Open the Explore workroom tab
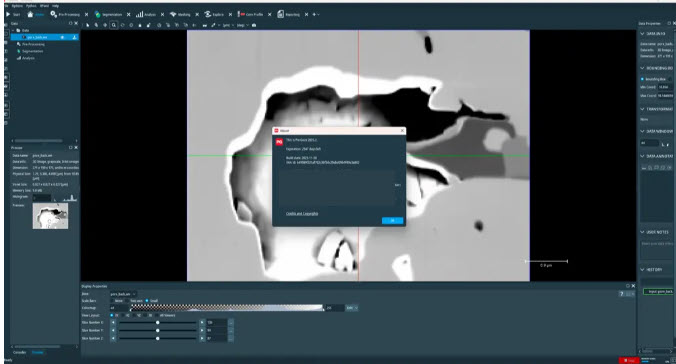 [x=214, y=15]
